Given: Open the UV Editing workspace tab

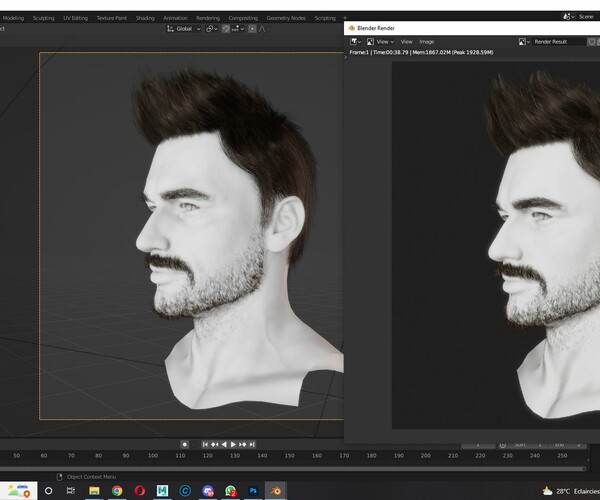Looking at the screenshot, I should pyautogui.click(x=75, y=18).
